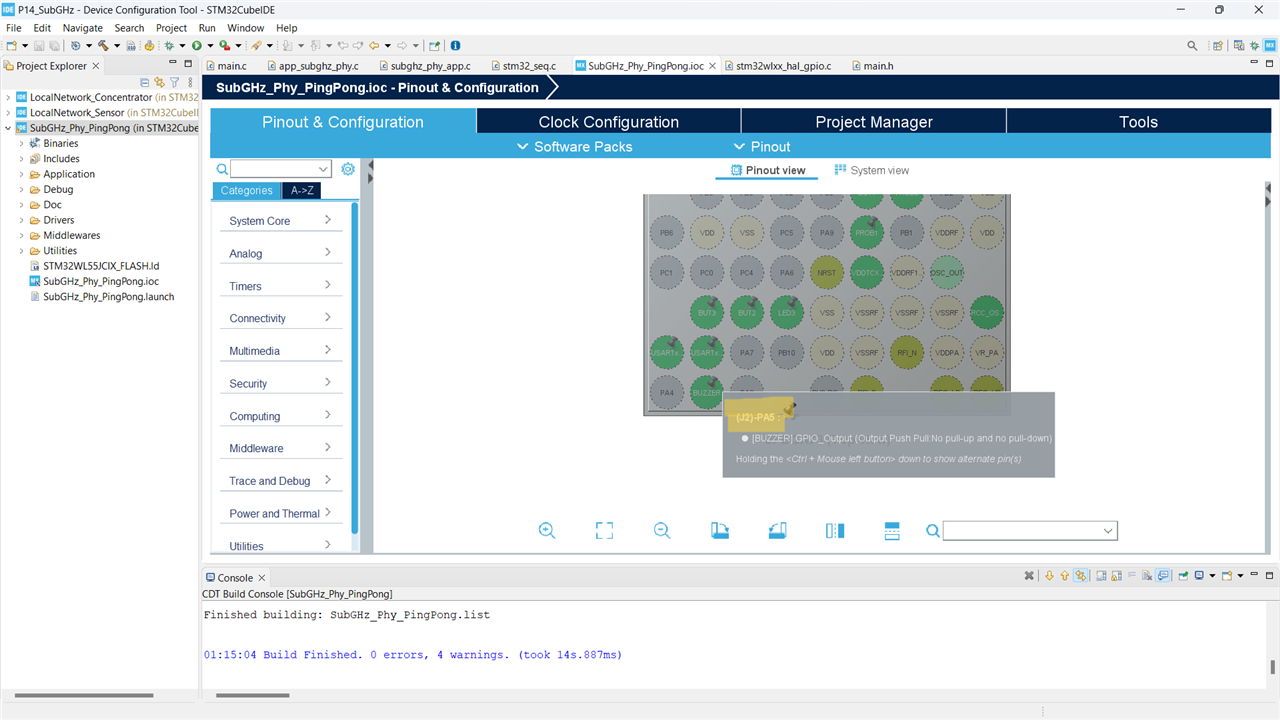The image size is (1280, 720).
Task: Click Link with Editor in Project Explorer
Action: pyautogui.click(x=159, y=82)
